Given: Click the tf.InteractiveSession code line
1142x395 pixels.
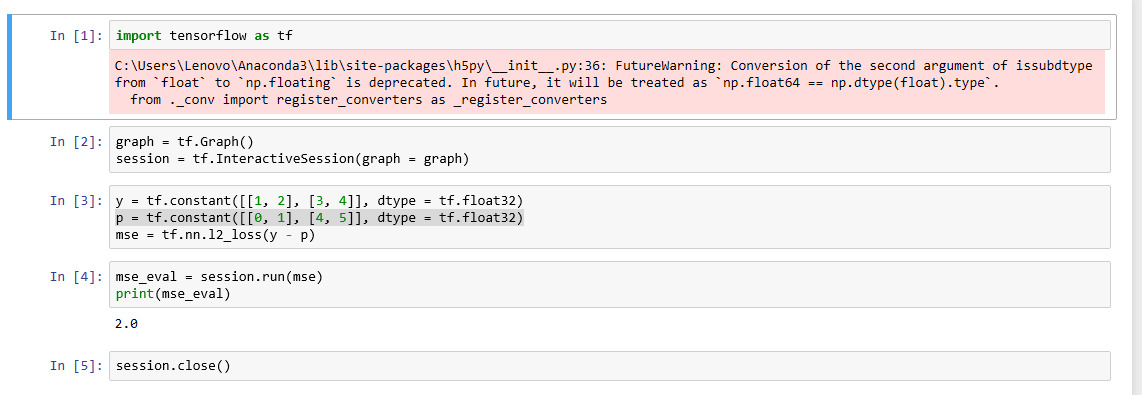Looking at the screenshot, I should click(292, 158).
